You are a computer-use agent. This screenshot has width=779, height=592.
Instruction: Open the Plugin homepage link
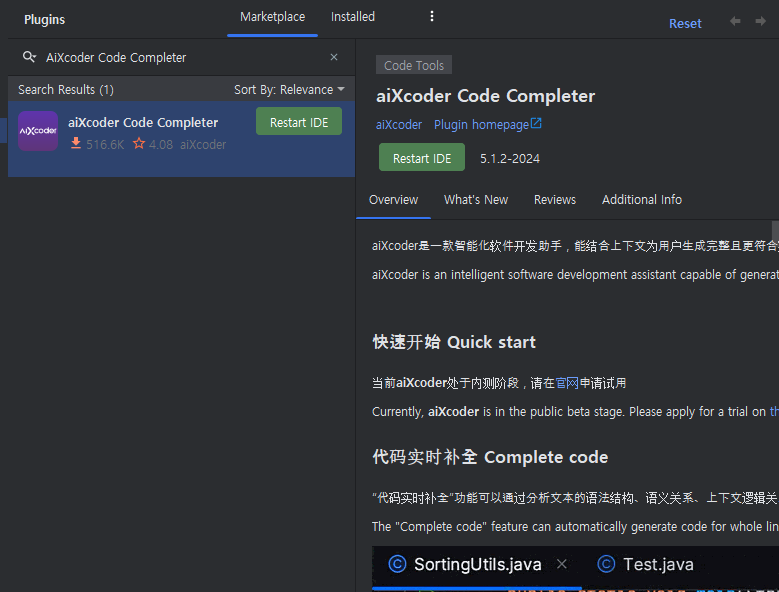(x=487, y=124)
